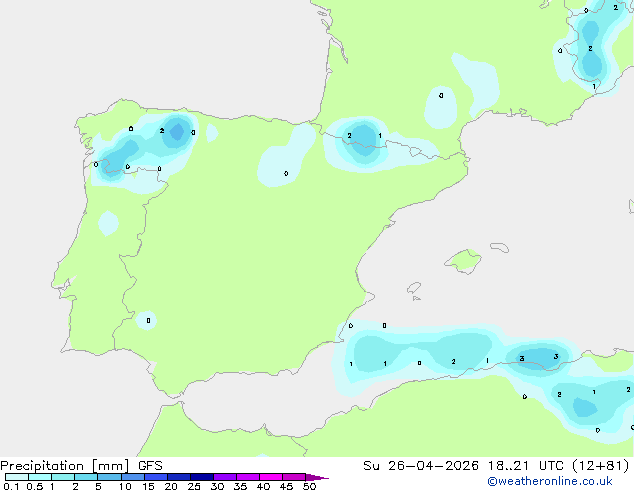Click the 30 to 35 mm purple swatch
Image resolution: width=634 pixels, height=490 pixels.
click(x=224, y=477)
